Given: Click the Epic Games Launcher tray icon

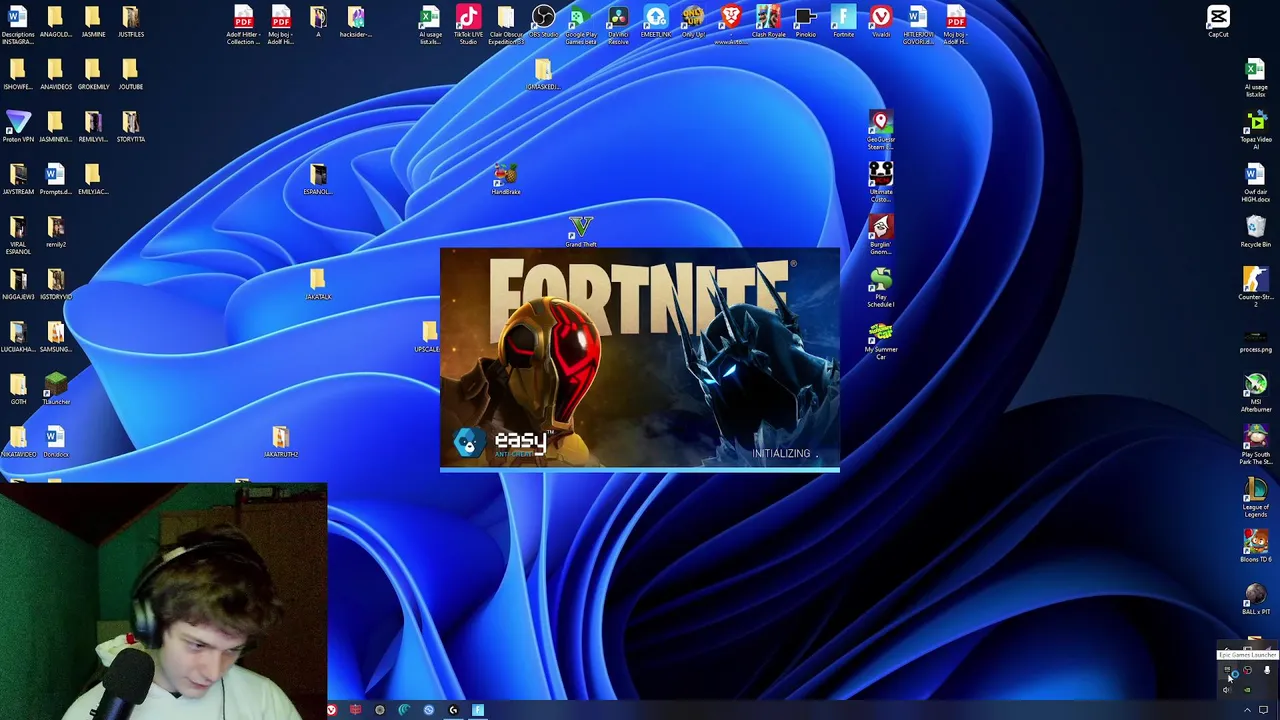Looking at the screenshot, I should click(x=1228, y=671).
